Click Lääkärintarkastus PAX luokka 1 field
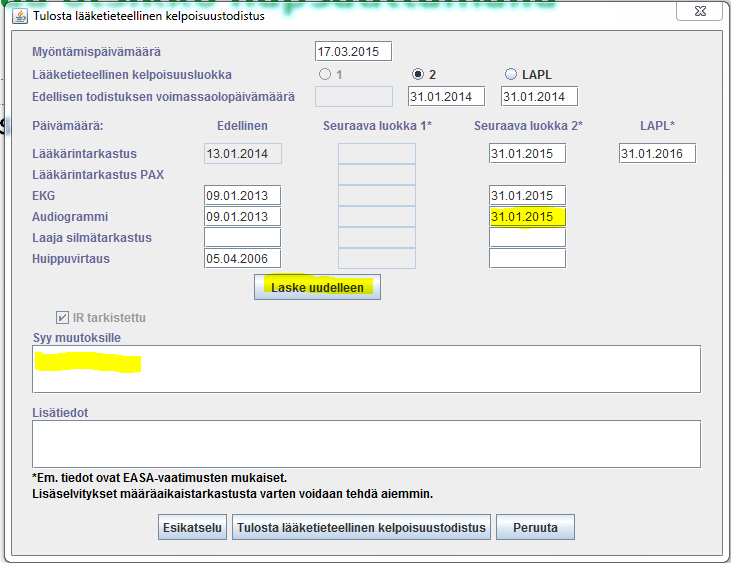 (377, 174)
